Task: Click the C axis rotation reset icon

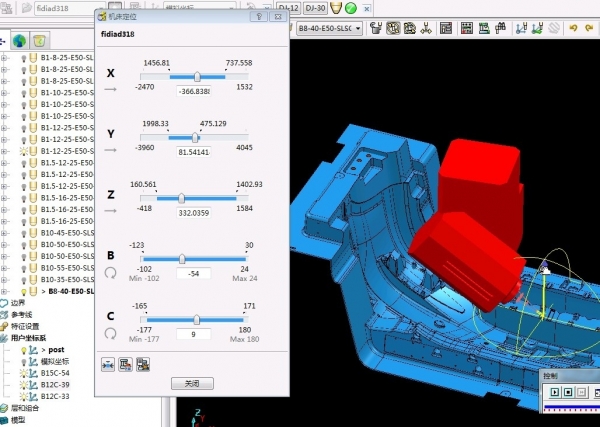Action: (x=110, y=334)
